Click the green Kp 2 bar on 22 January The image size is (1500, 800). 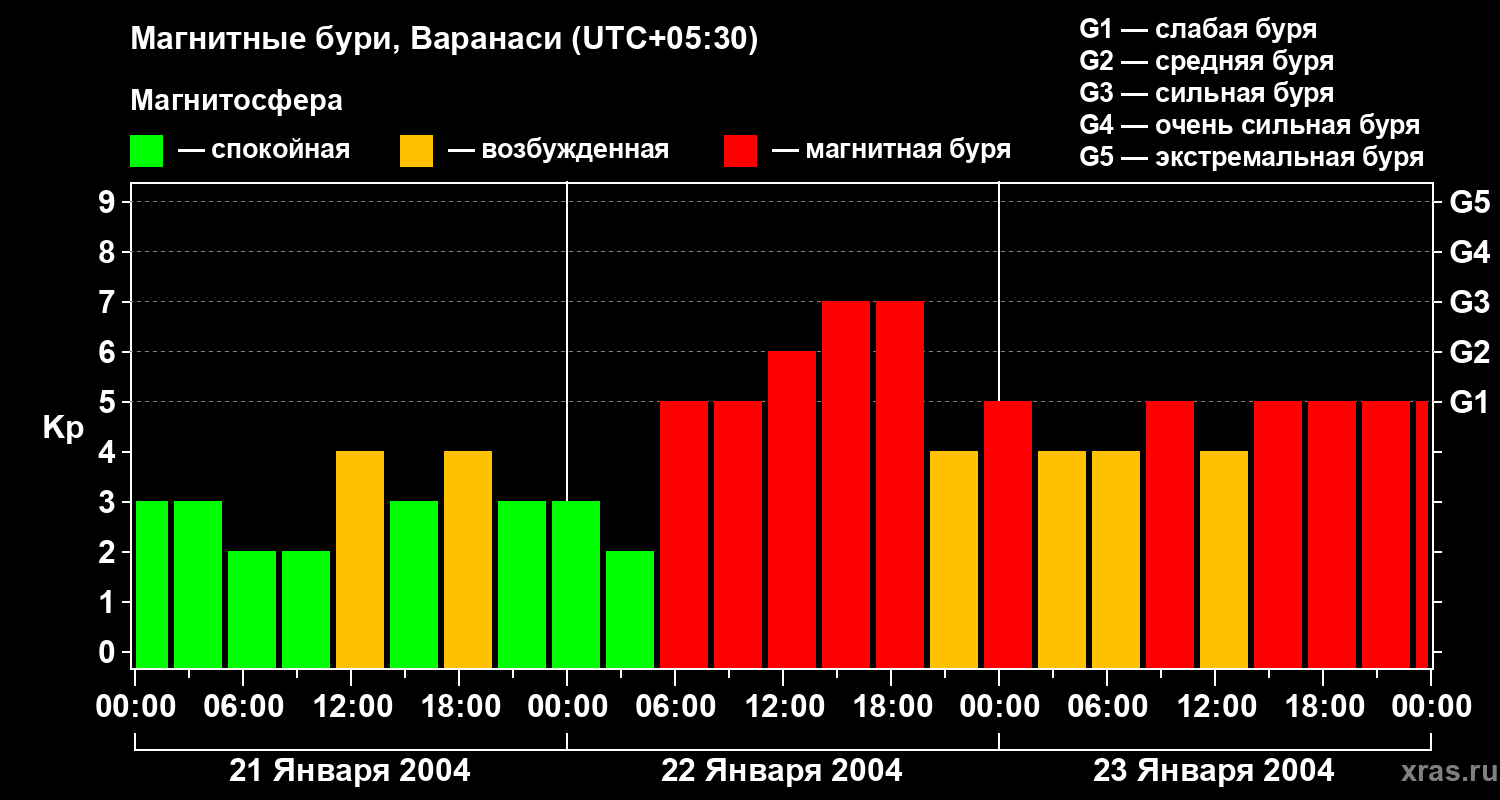[x=630, y=610]
